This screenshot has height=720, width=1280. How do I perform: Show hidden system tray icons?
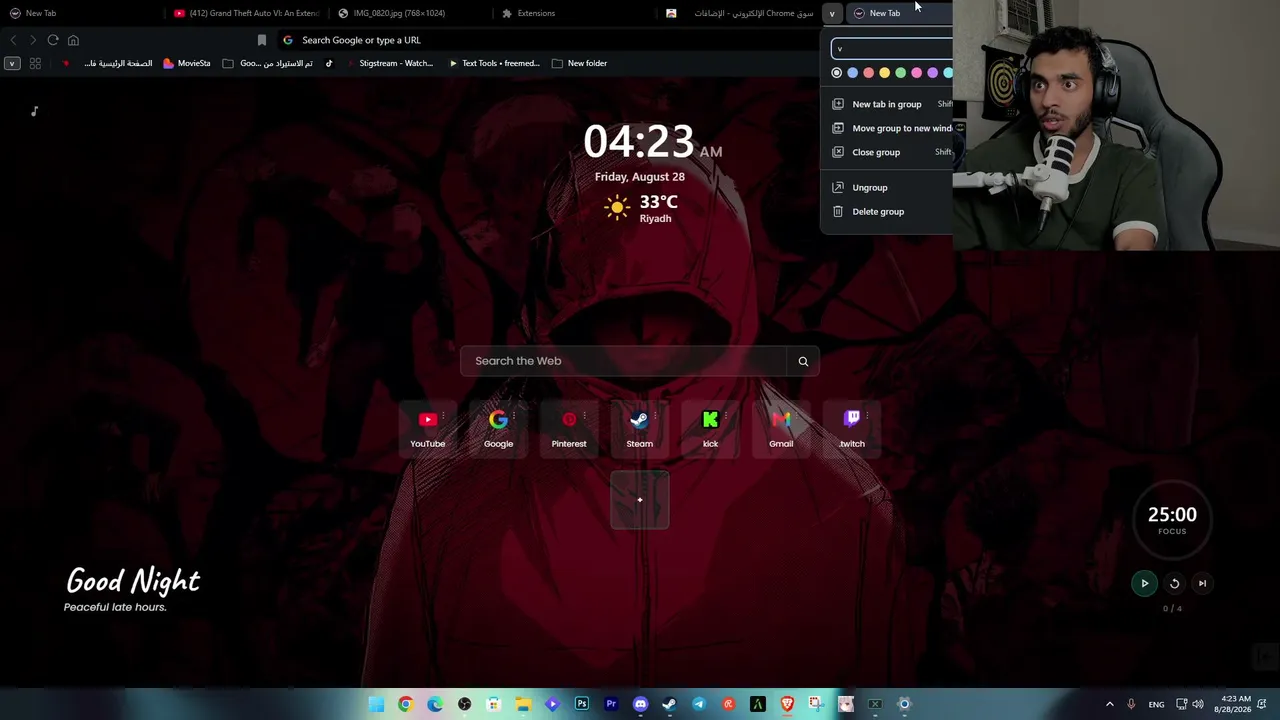point(1109,704)
